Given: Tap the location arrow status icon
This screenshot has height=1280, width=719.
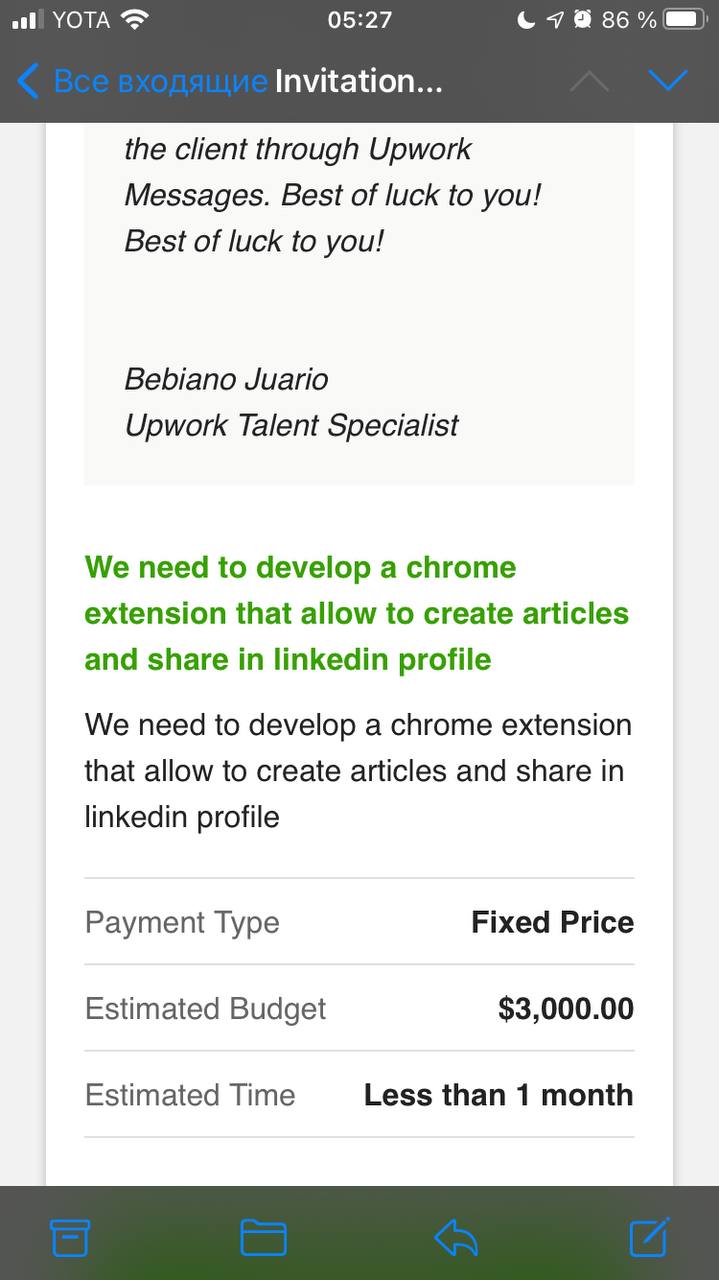Looking at the screenshot, I should 555,19.
